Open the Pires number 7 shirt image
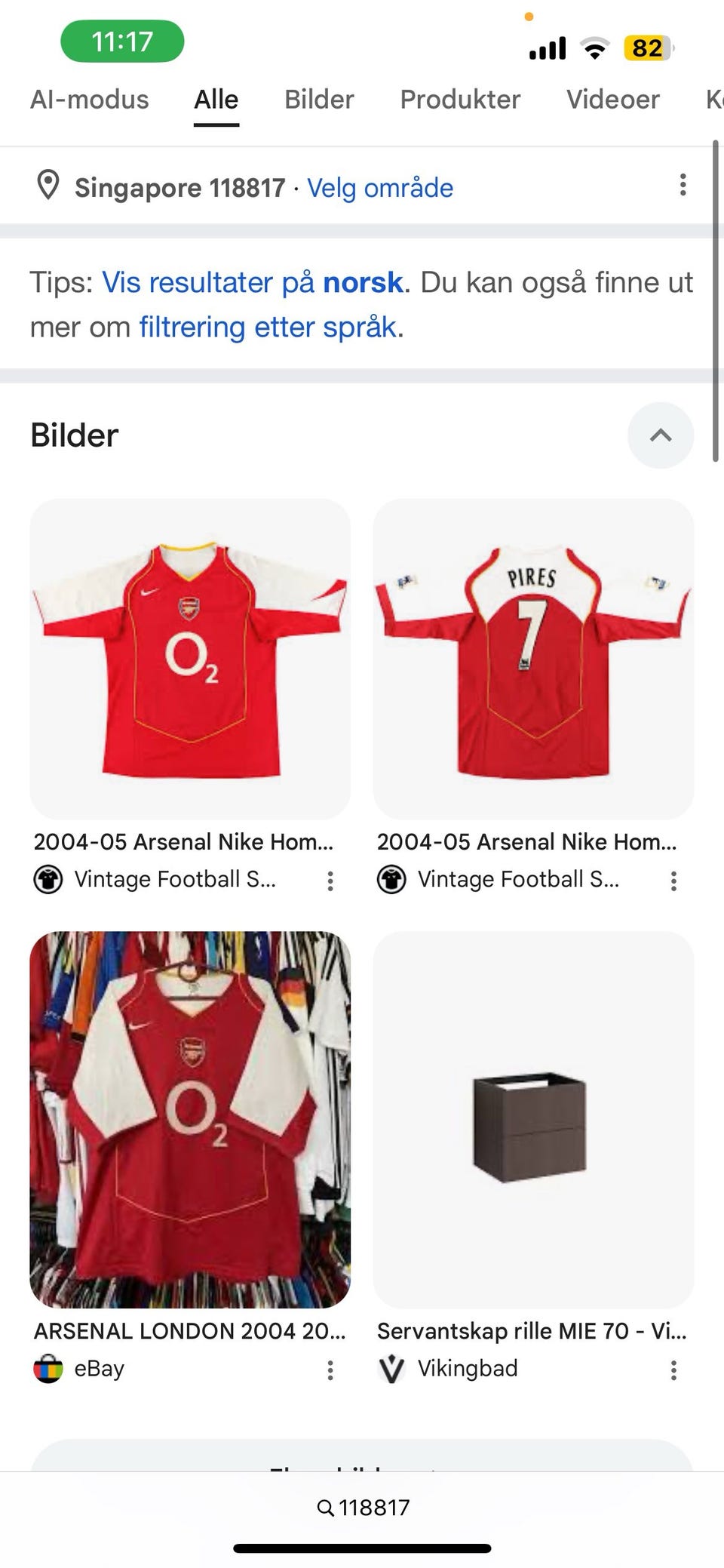The image size is (724, 1568). (x=533, y=658)
